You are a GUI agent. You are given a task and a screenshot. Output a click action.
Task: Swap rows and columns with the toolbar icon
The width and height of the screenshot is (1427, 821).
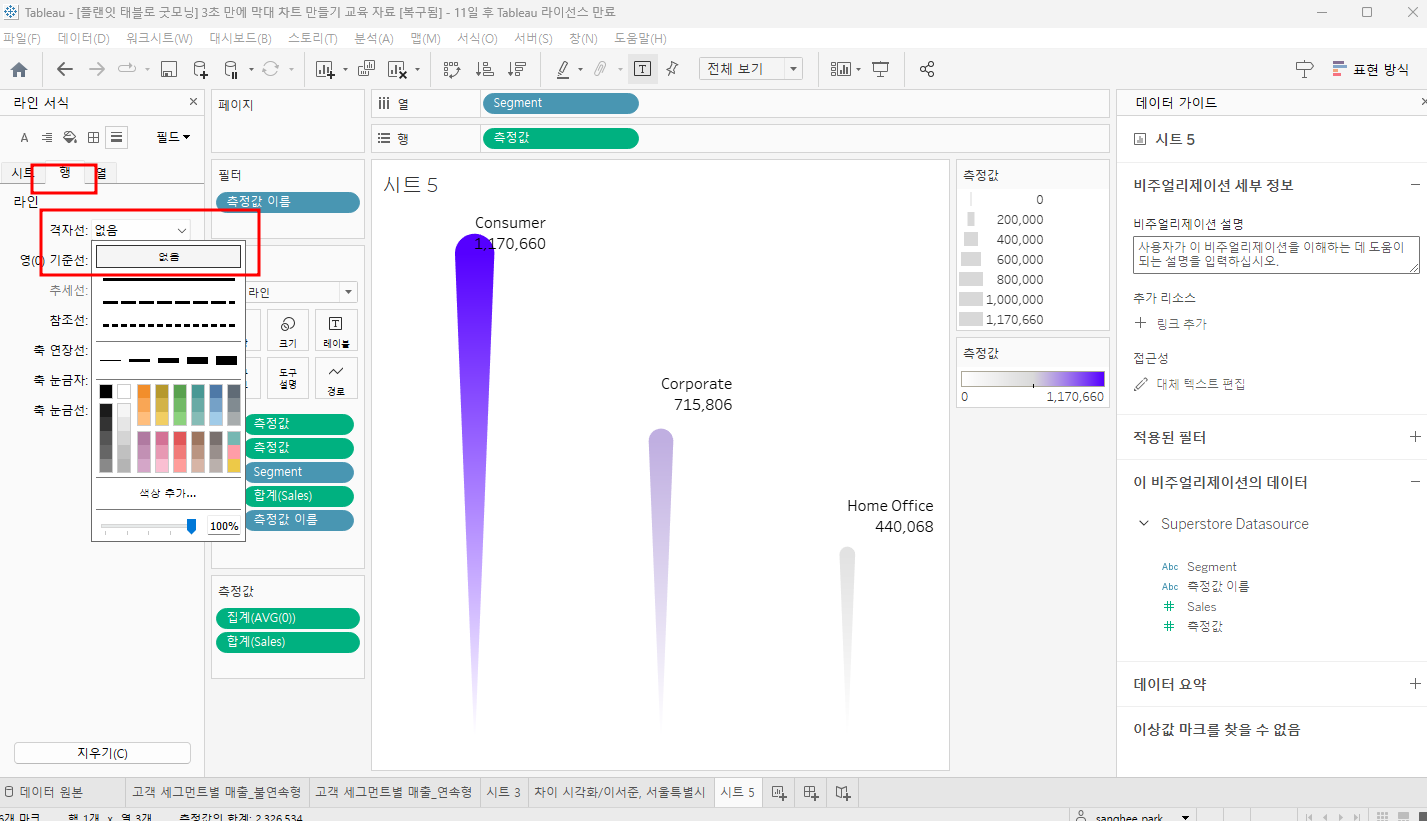452,69
